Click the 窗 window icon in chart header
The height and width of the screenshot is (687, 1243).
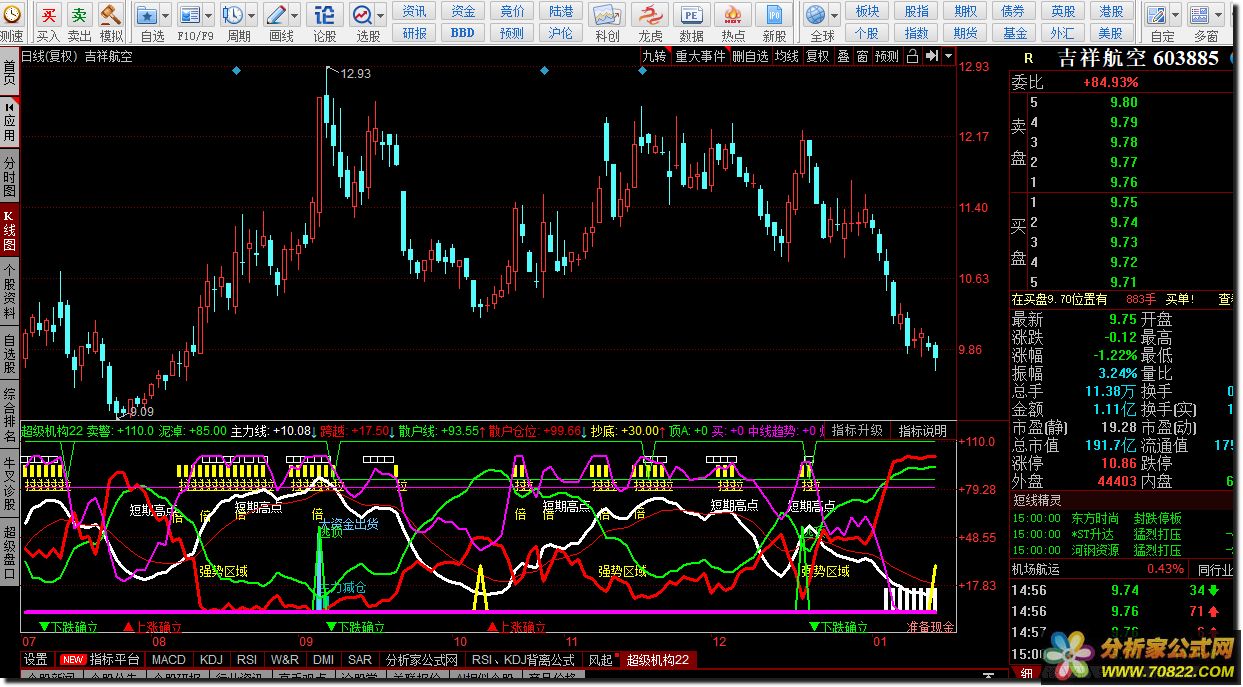tap(862, 57)
